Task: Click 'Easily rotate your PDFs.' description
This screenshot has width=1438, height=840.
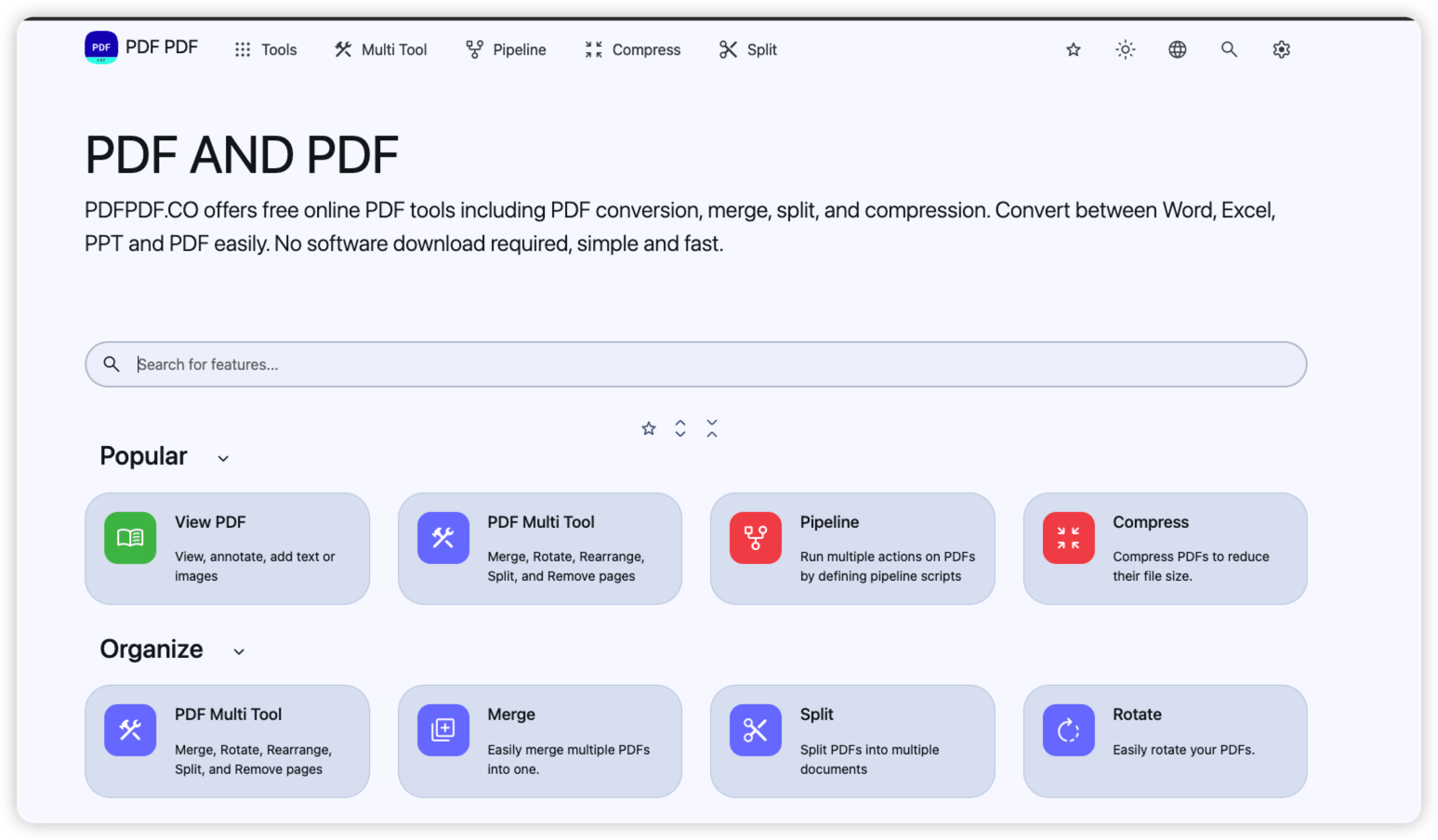Action: coord(1184,750)
